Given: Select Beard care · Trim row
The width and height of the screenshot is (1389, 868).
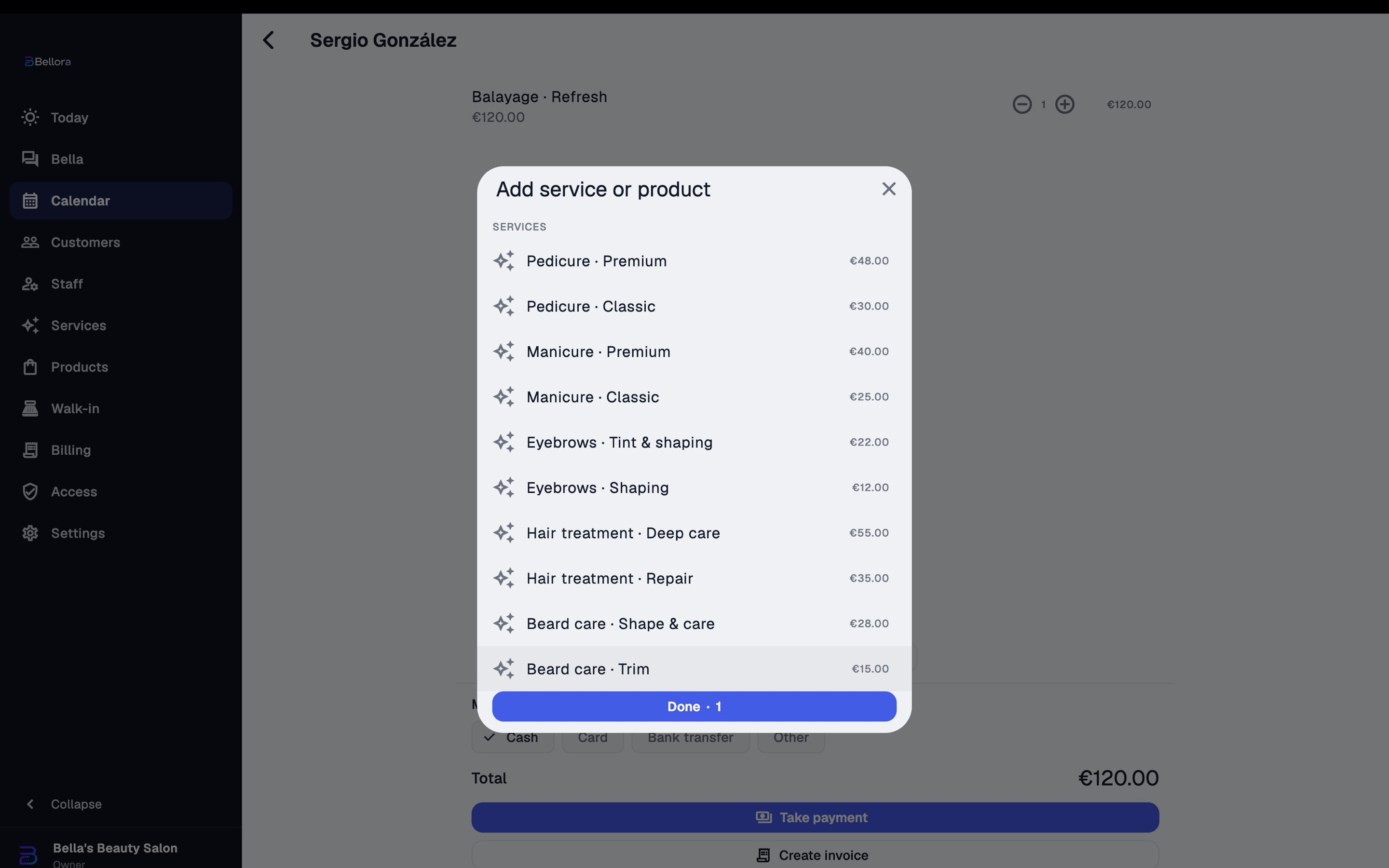Looking at the screenshot, I should [x=694, y=669].
